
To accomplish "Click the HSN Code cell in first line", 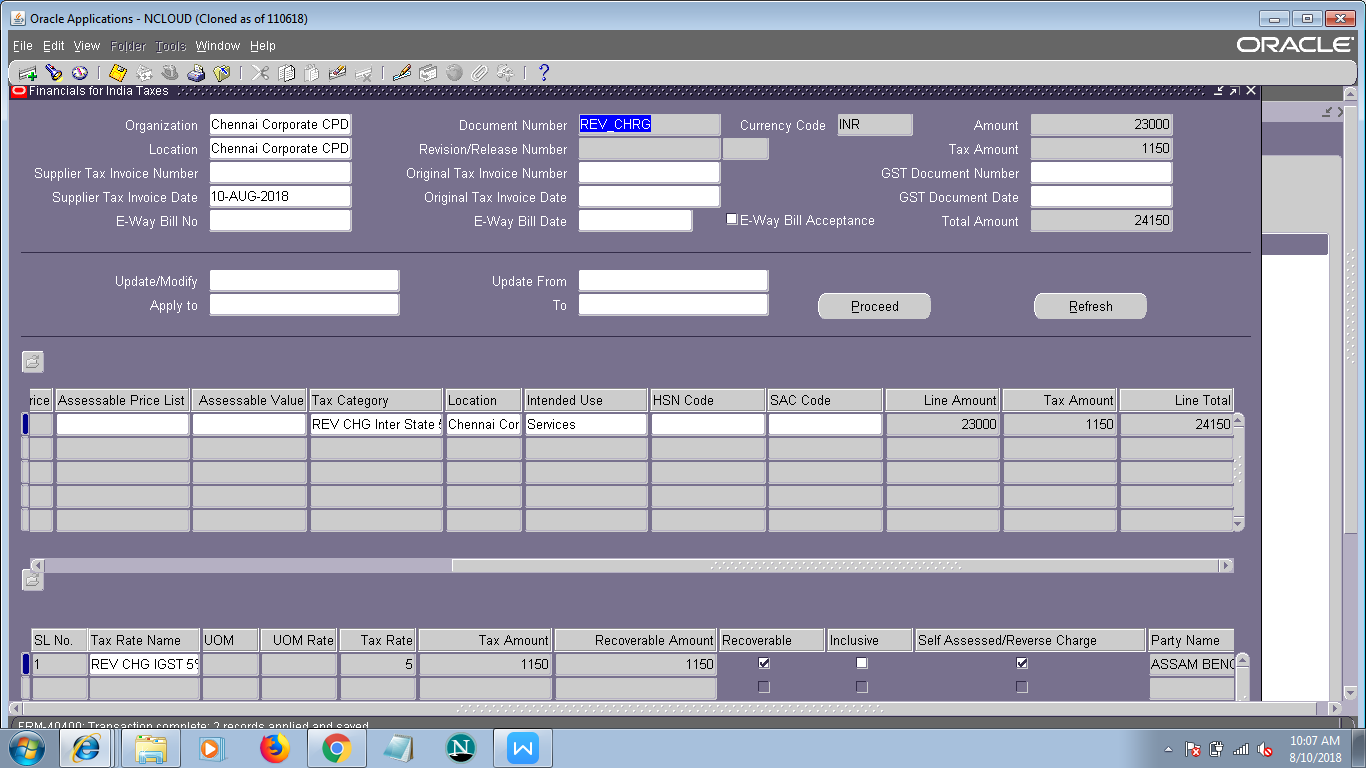I will point(708,424).
